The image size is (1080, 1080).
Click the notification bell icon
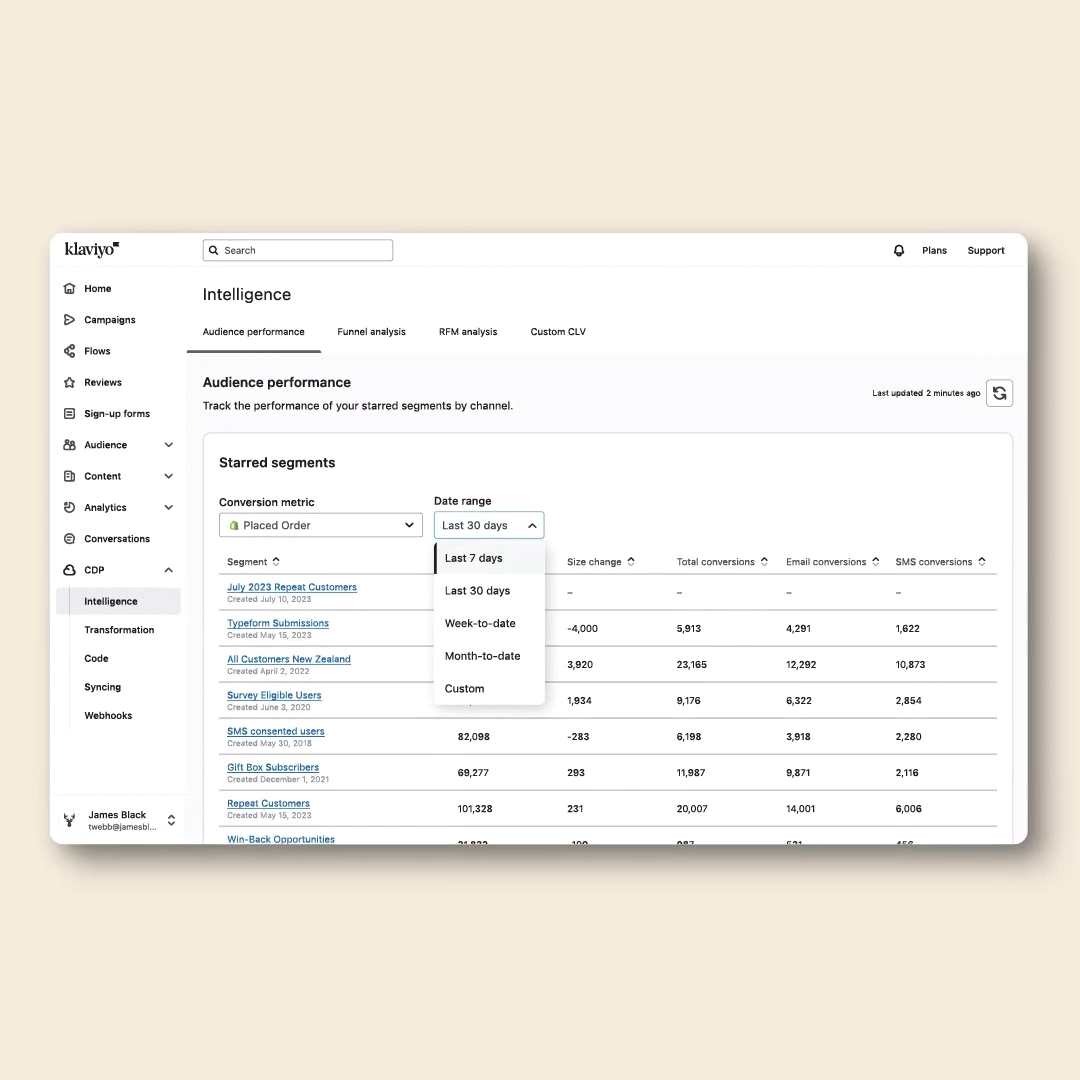[x=898, y=251]
